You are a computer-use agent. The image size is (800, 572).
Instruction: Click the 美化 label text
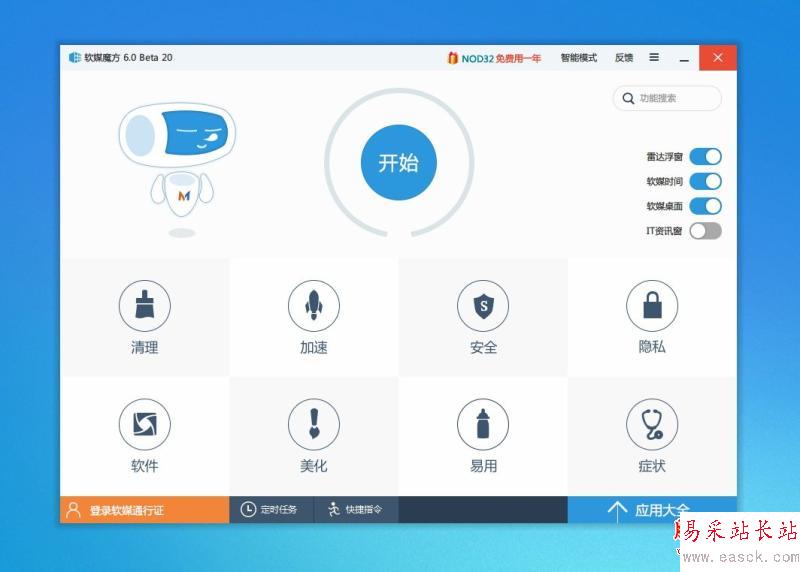coord(314,465)
